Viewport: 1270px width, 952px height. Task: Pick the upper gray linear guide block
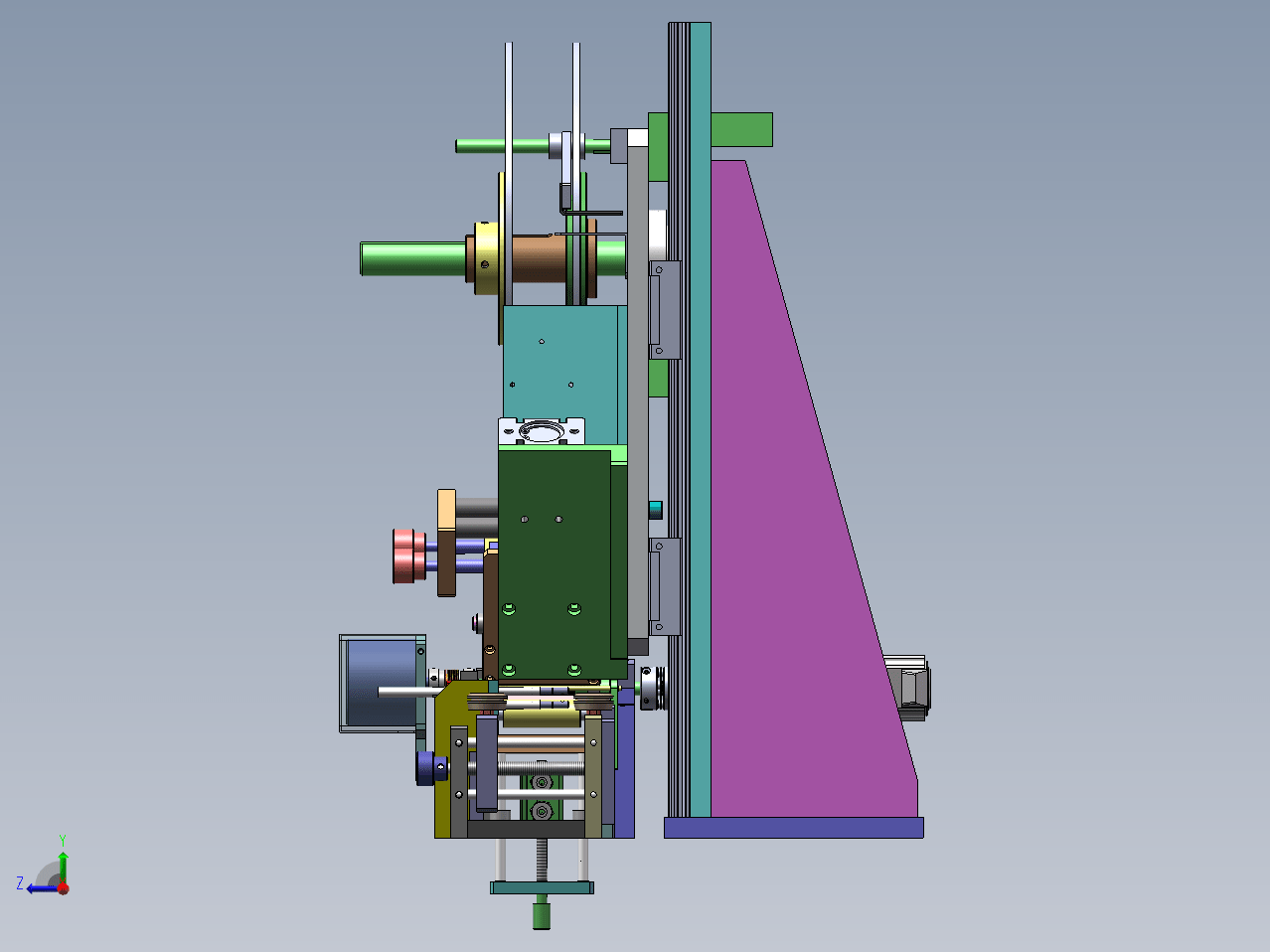(664, 310)
